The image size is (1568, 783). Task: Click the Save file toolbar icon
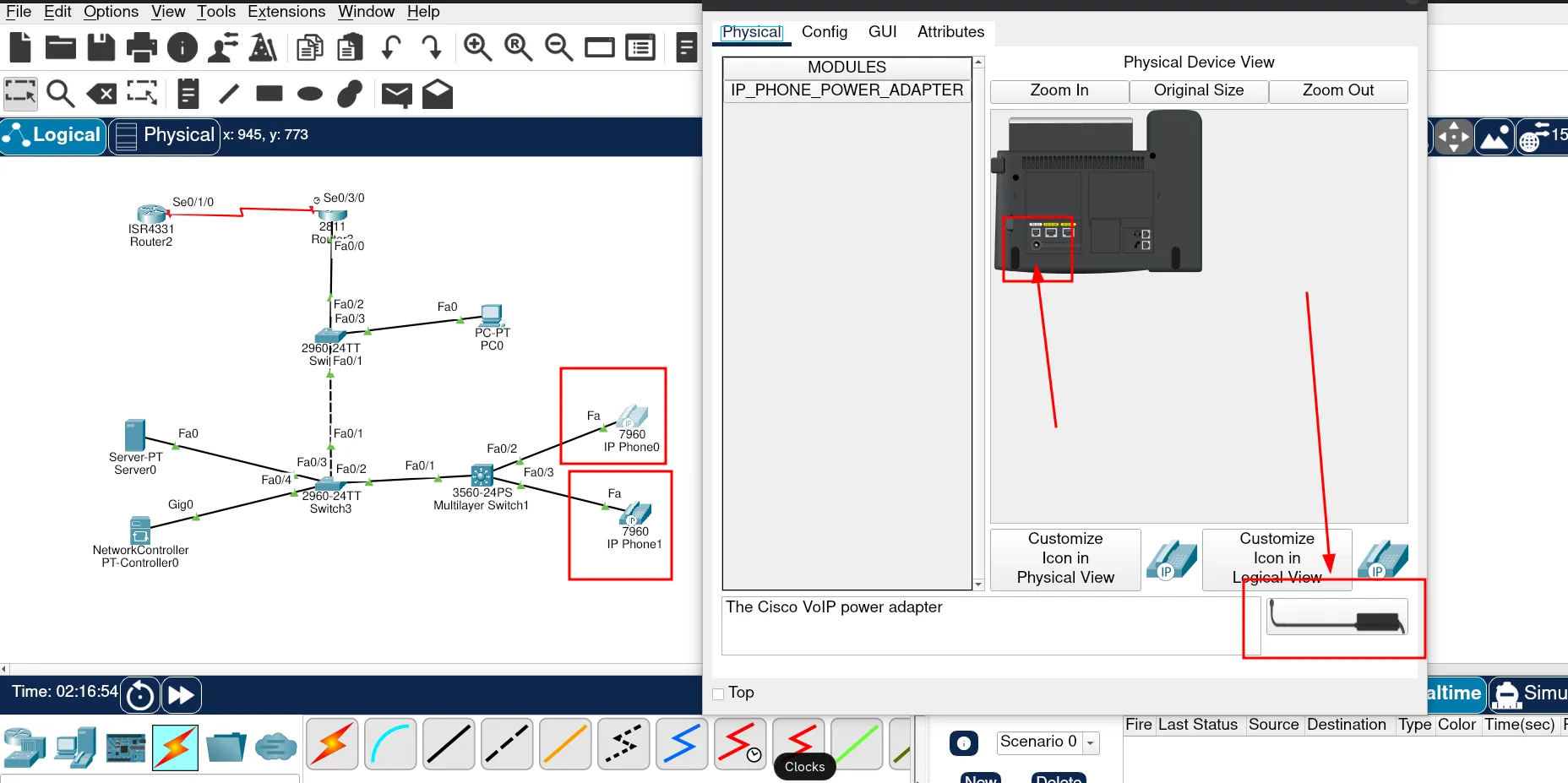tap(101, 47)
